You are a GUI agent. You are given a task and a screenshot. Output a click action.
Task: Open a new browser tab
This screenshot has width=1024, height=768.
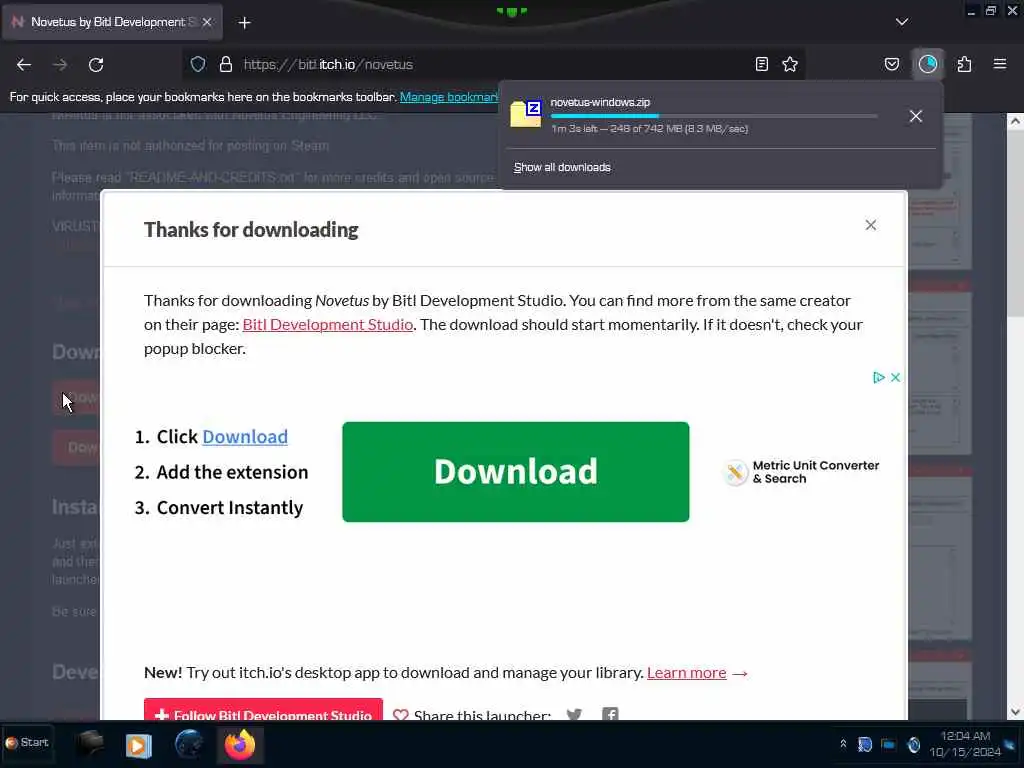[244, 23]
